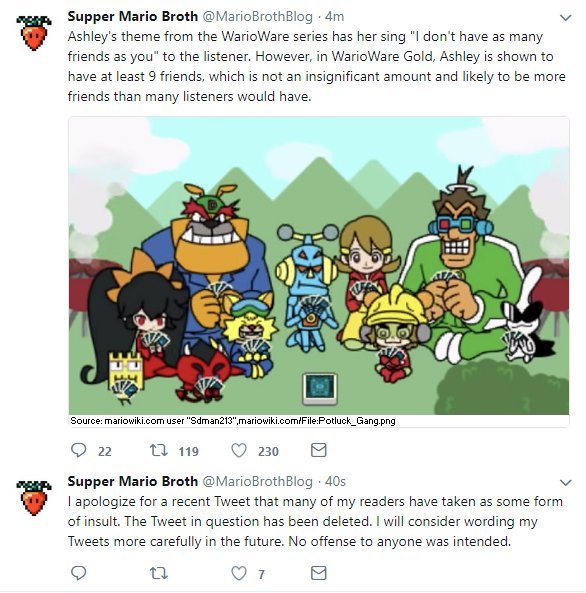
Task: Click the apology tweet text body
Action: (x=316, y=522)
